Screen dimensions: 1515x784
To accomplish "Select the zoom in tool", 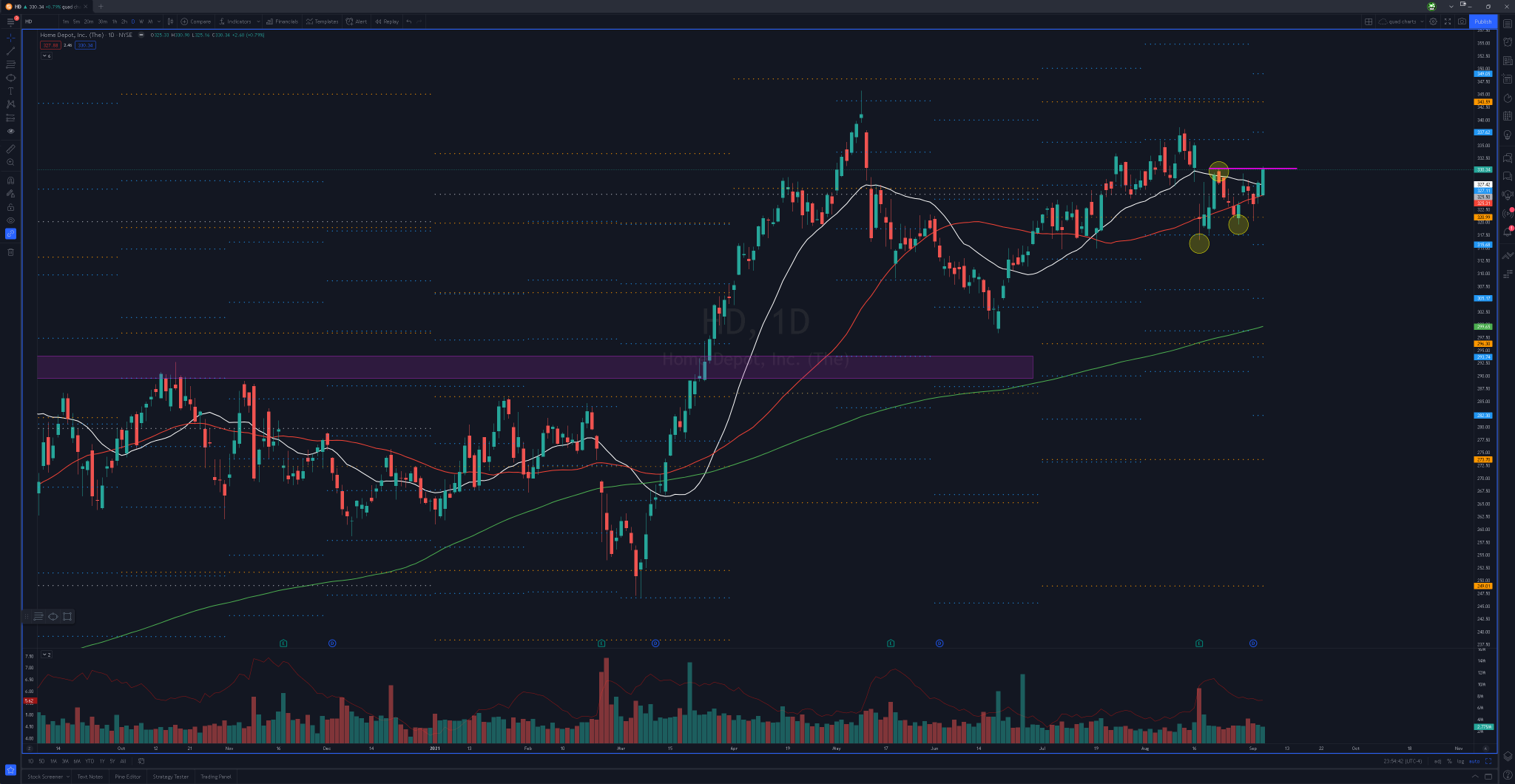I will click(x=10, y=162).
